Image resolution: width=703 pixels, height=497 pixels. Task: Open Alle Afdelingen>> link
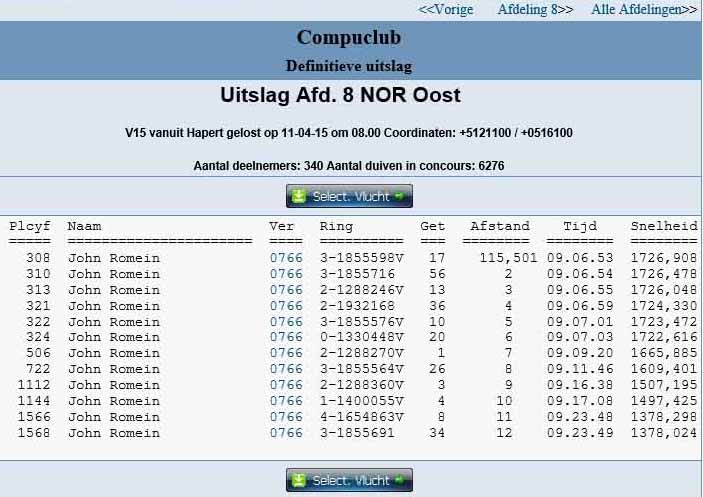tap(644, 9)
